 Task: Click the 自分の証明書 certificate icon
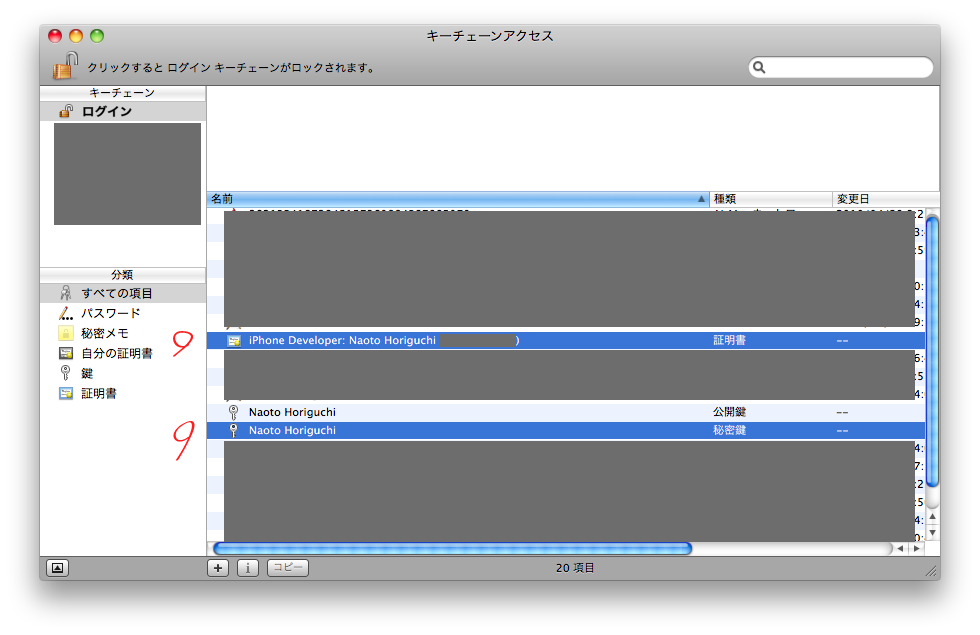tap(66, 353)
